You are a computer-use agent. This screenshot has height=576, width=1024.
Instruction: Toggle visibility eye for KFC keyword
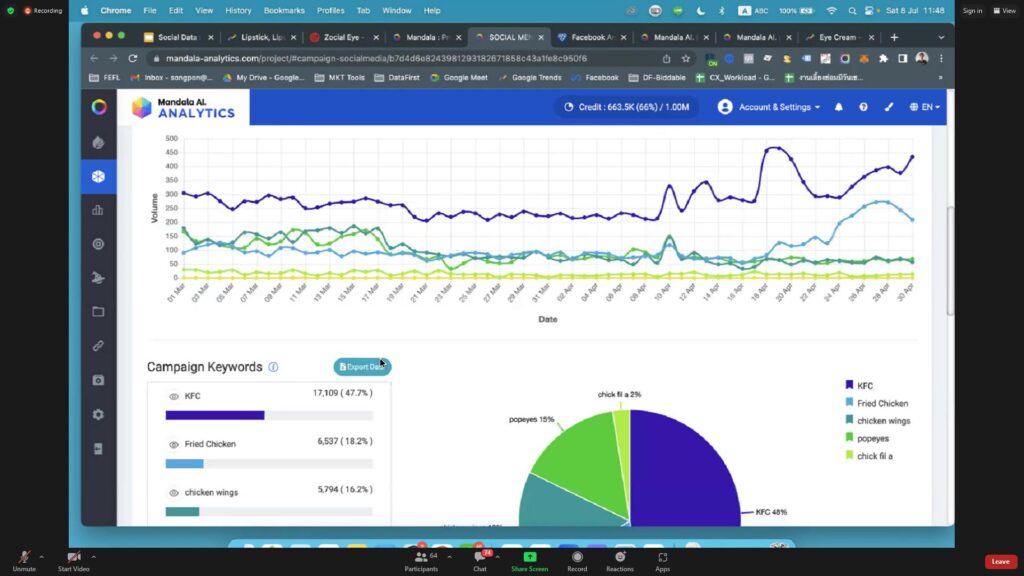[174, 396]
